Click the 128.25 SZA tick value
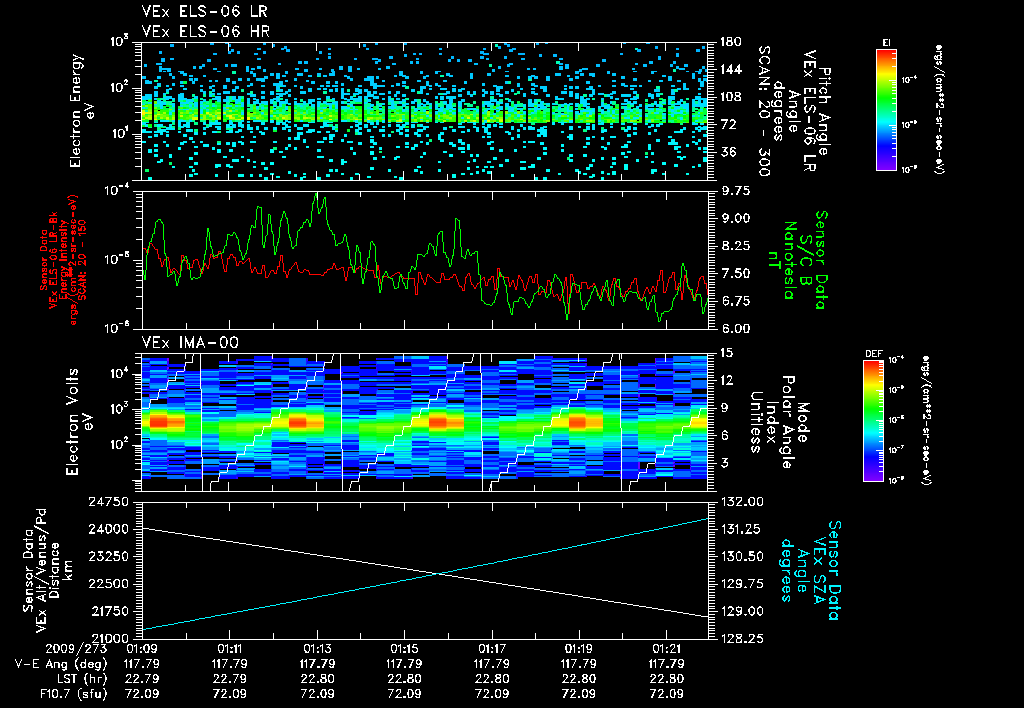 [x=741, y=638]
